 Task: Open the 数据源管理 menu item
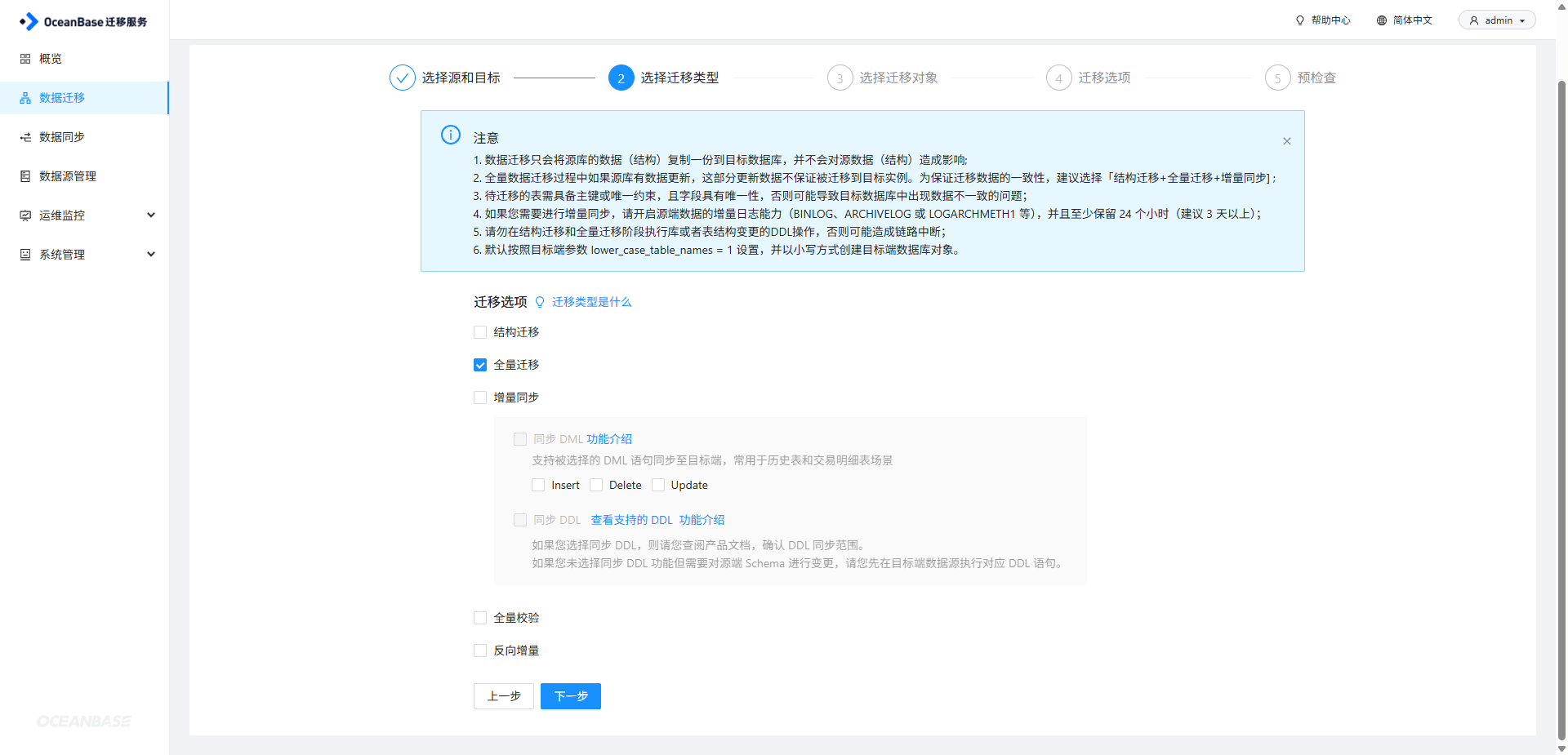pos(84,176)
